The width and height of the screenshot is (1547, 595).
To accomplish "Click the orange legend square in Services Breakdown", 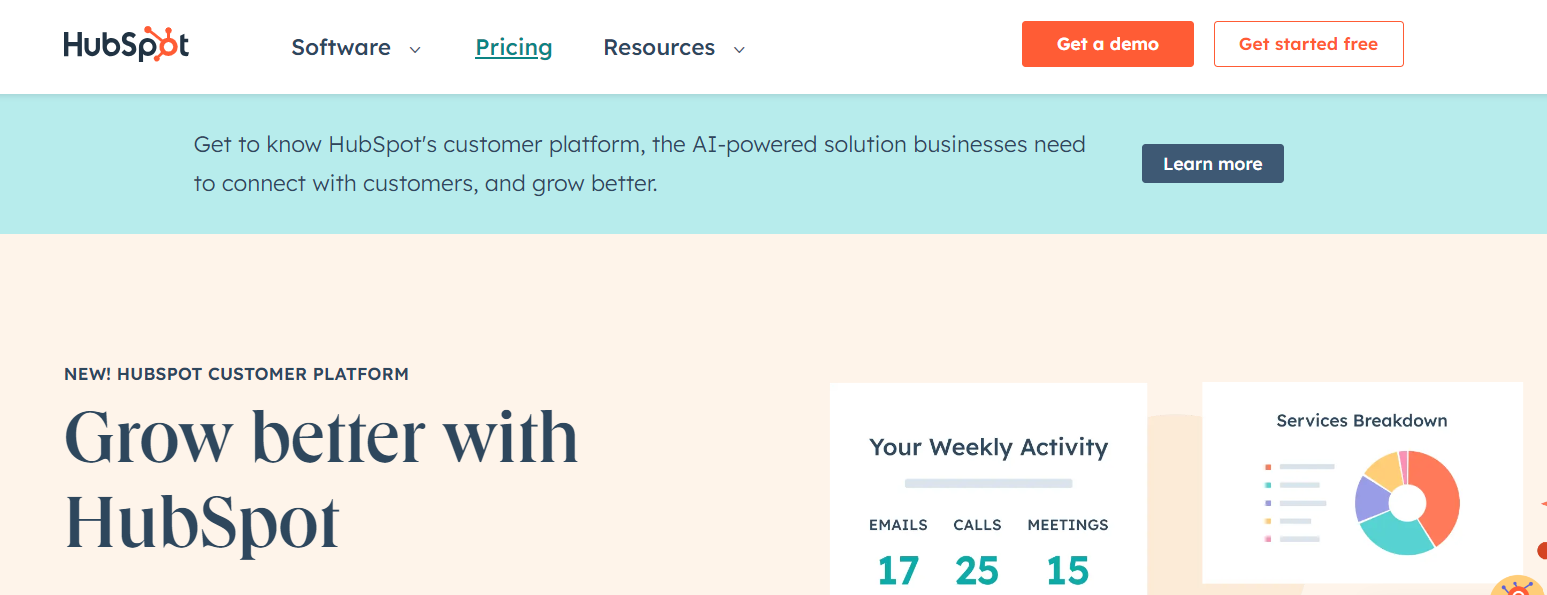I will (1268, 467).
